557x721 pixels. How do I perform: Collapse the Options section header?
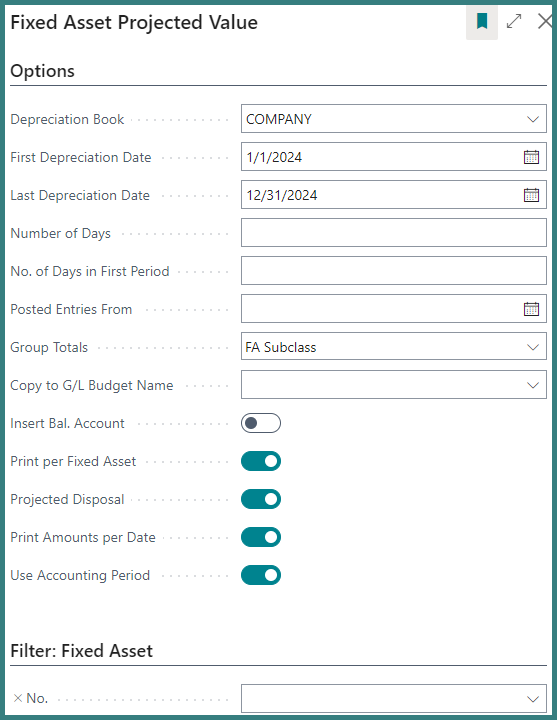pos(42,71)
